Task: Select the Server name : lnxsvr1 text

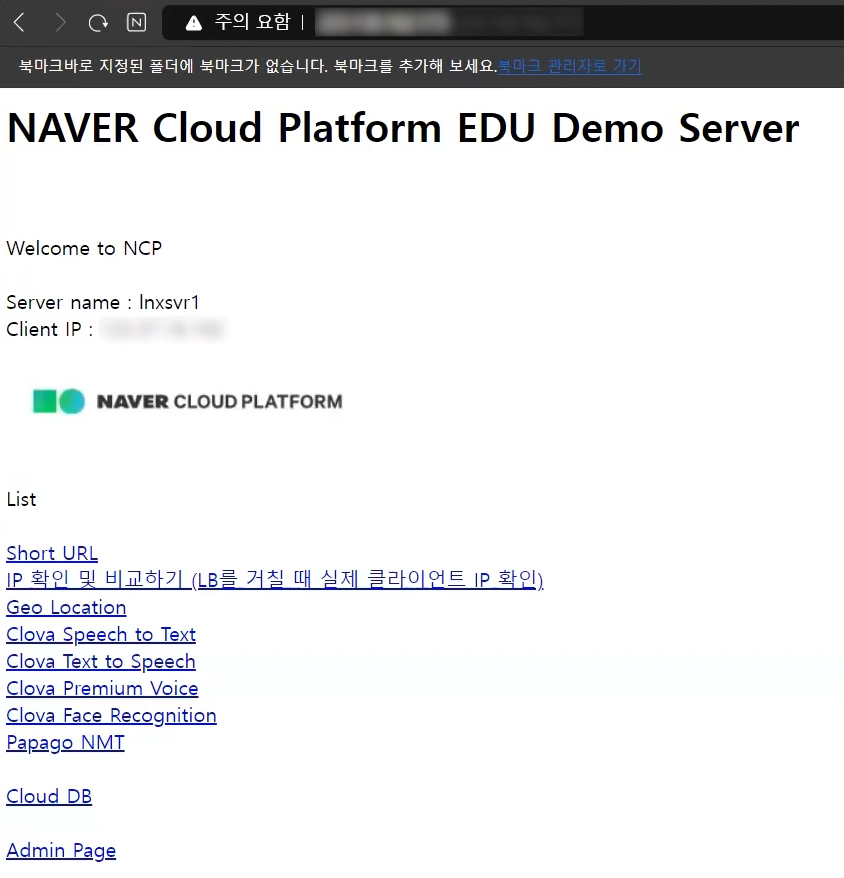Action: tap(102, 302)
